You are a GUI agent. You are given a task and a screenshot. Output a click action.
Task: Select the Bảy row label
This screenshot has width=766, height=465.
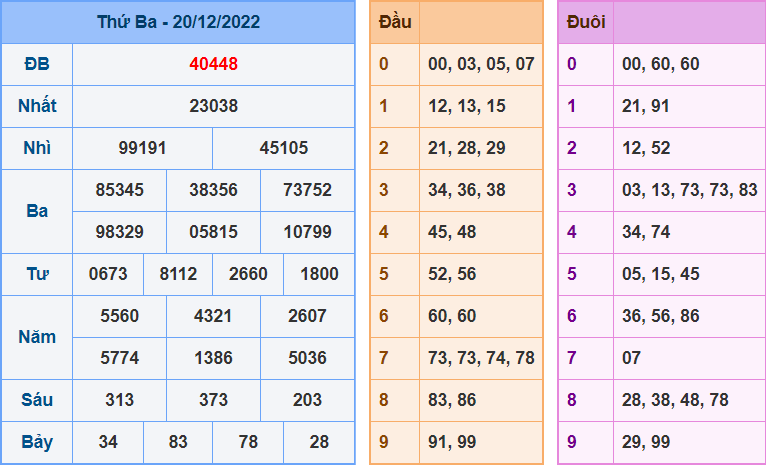37,442
